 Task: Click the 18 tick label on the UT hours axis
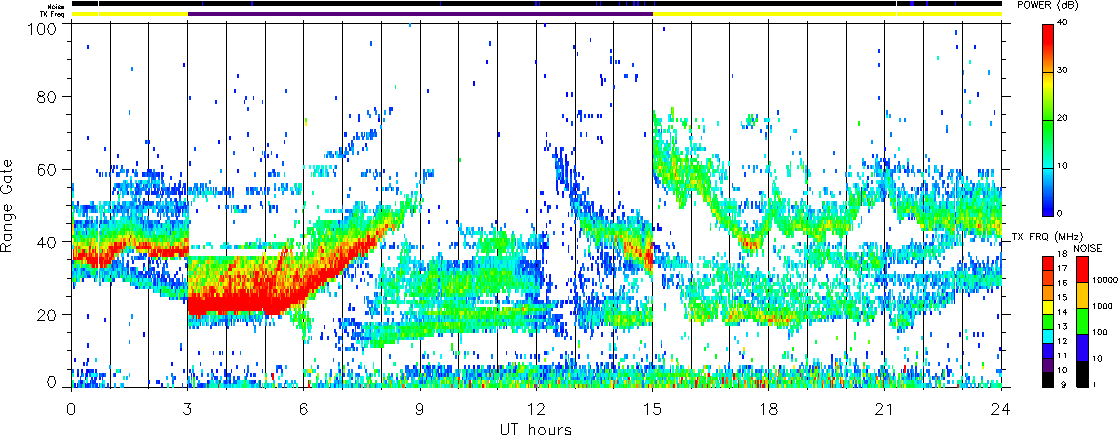[769, 410]
